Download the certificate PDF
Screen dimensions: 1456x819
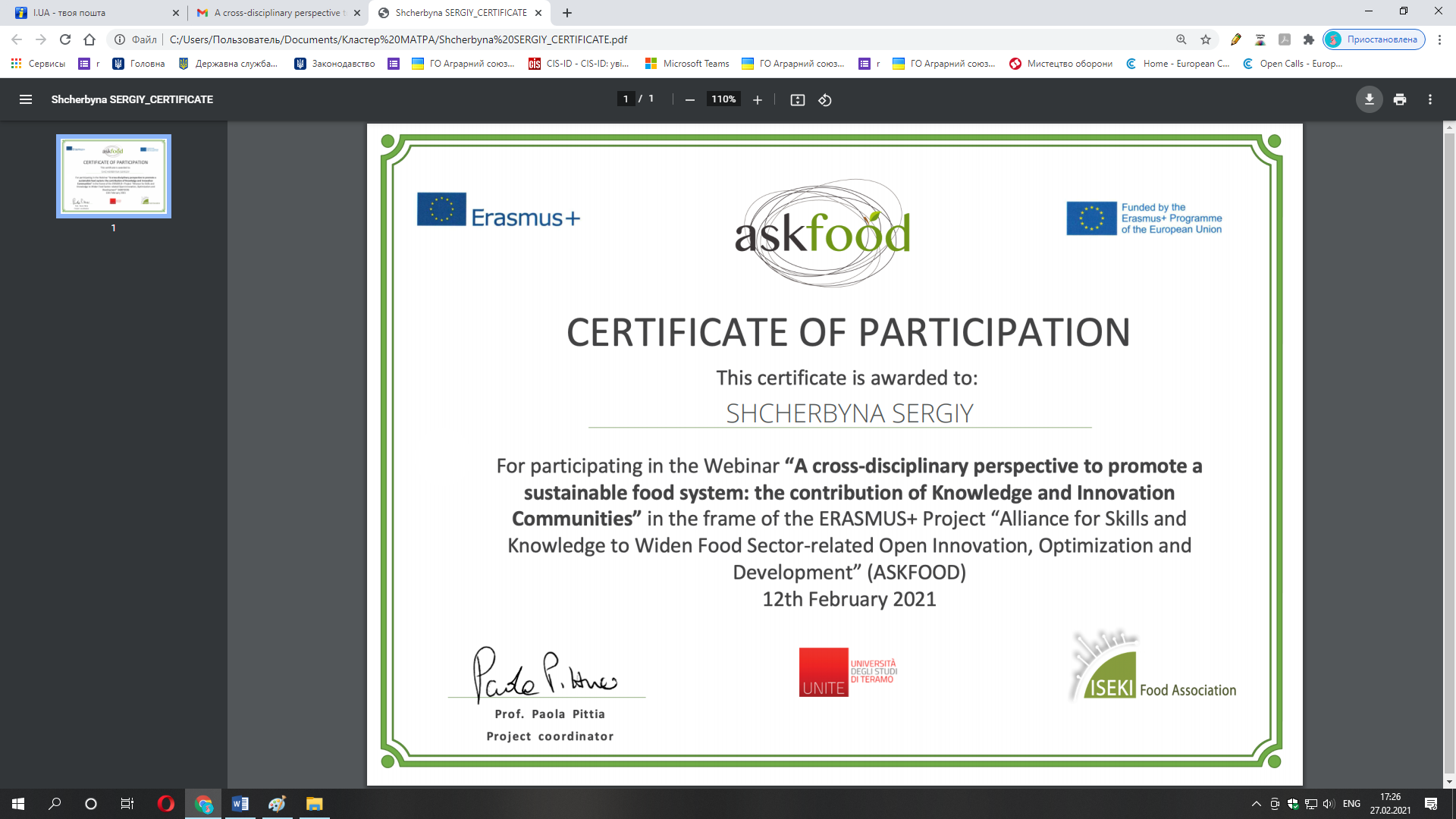click(1369, 99)
